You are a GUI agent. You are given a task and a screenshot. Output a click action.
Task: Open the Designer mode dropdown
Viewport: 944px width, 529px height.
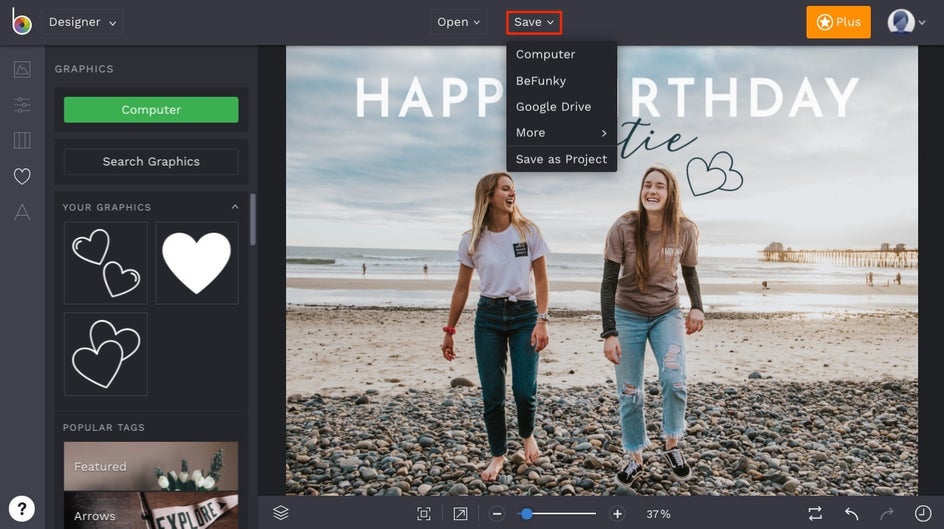82,22
